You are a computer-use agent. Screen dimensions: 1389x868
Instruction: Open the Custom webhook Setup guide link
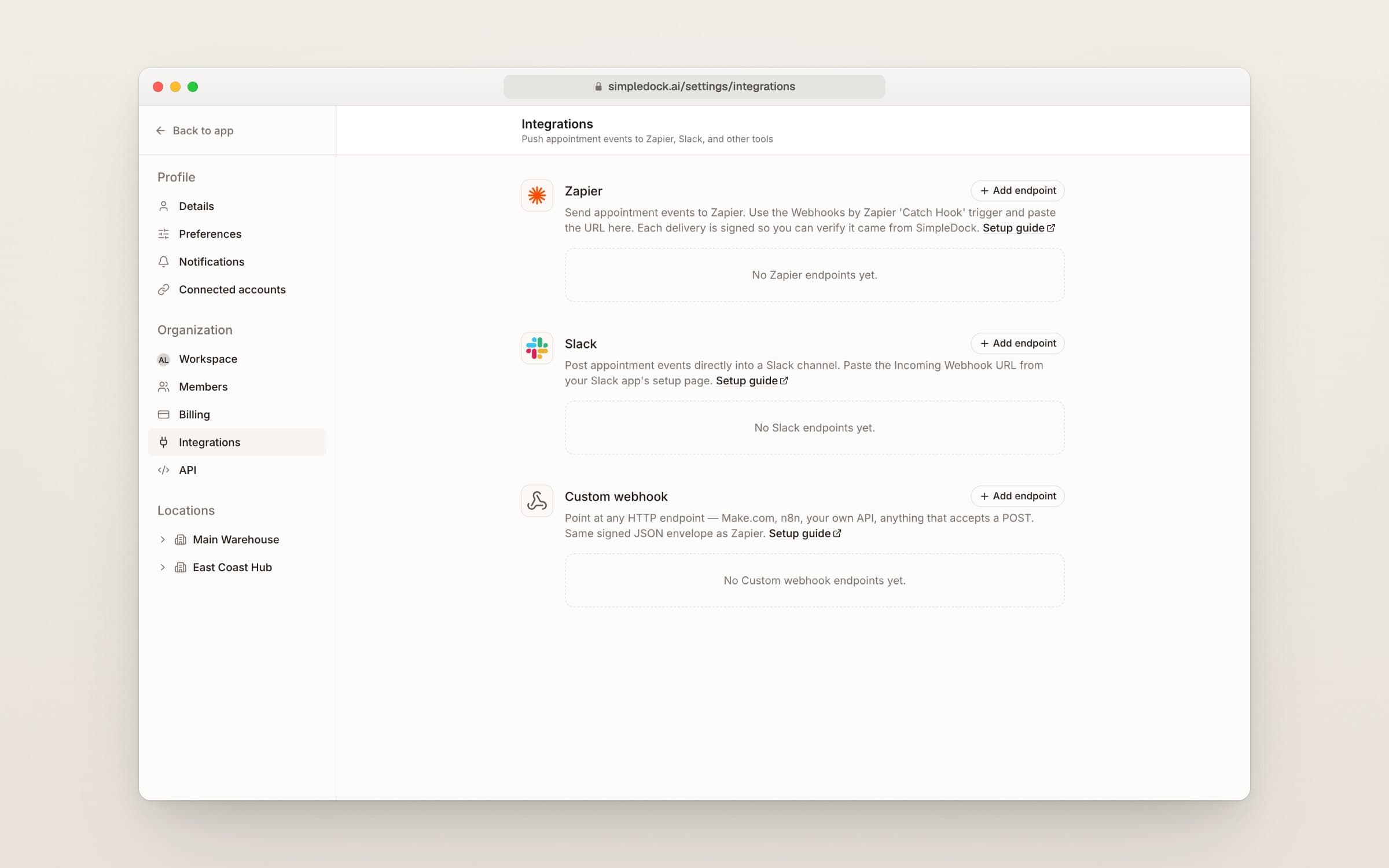click(x=805, y=534)
